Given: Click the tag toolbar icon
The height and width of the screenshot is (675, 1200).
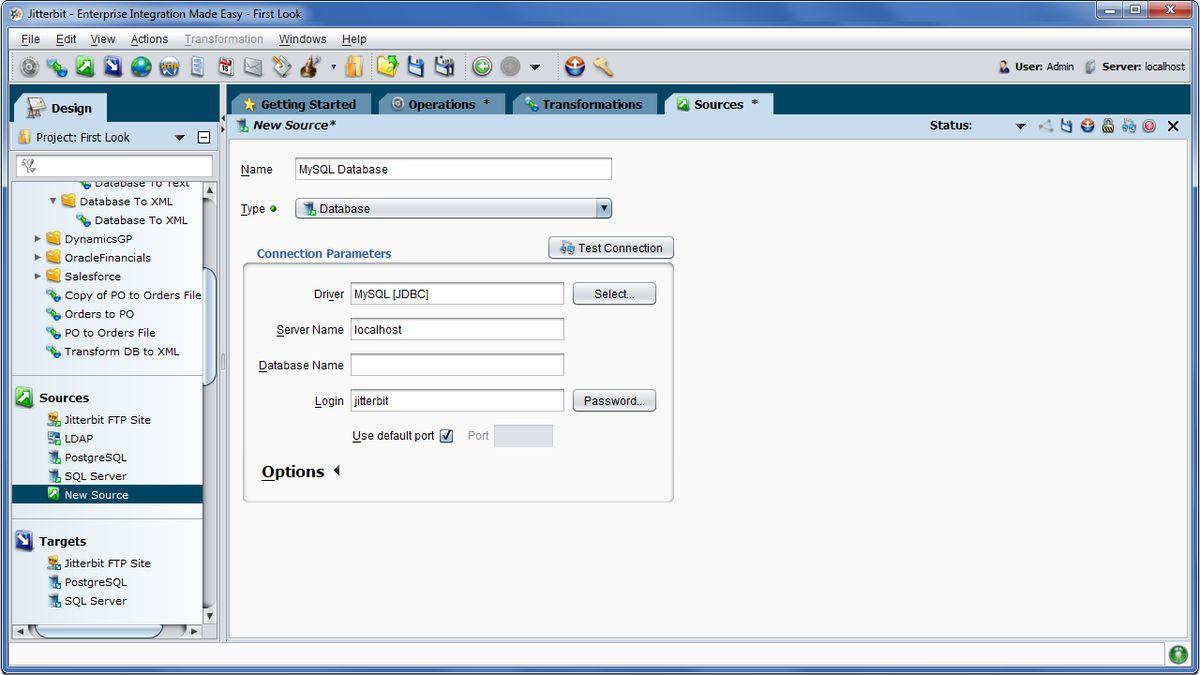Looking at the screenshot, I should click(x=281, y=67).
